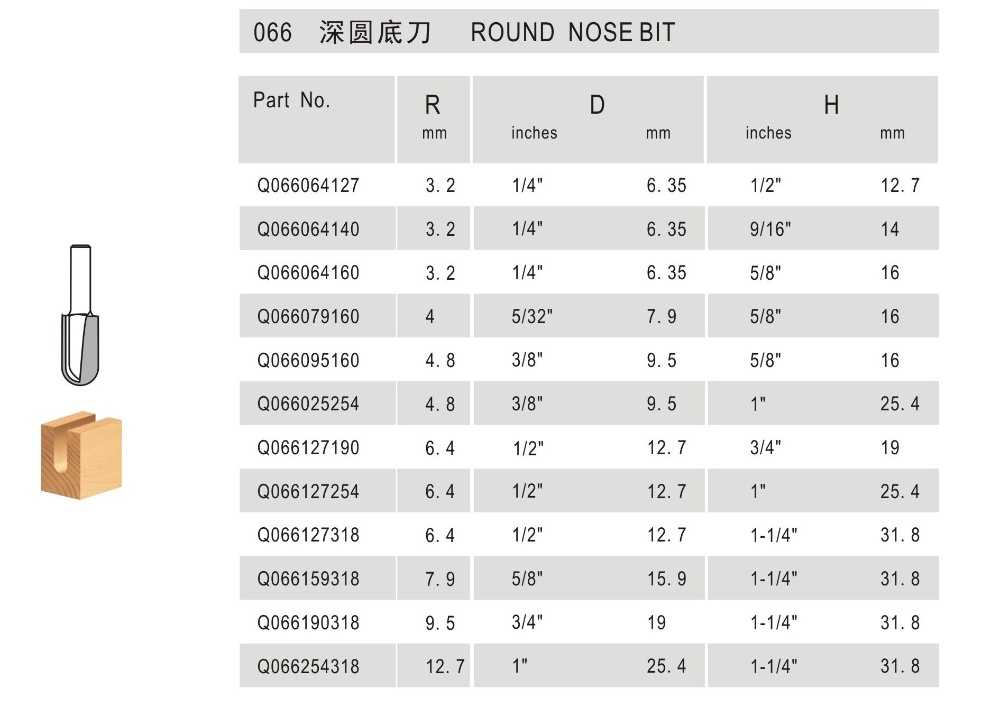The width and height of the screenshot is (1000, 716).
Task: Choose the Q066079160 part row label
Action: (308, 317)
